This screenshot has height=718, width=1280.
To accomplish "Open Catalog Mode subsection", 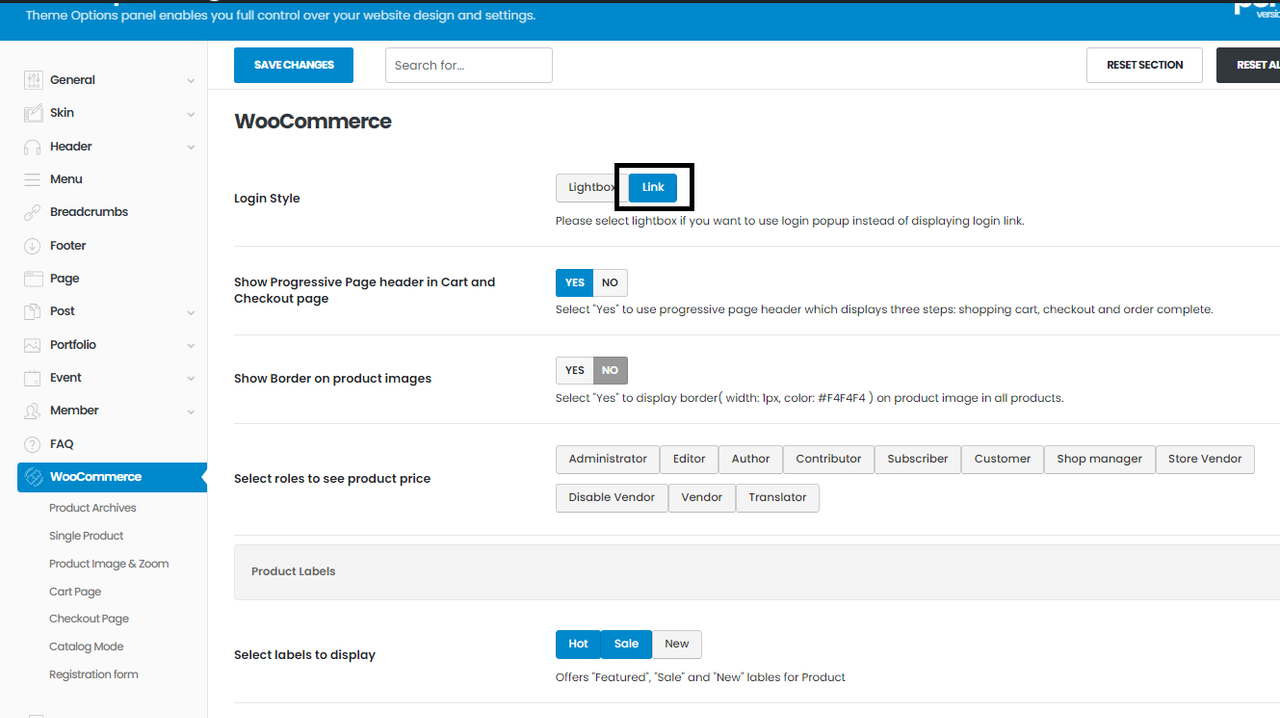I will click(x=86, y=647).
